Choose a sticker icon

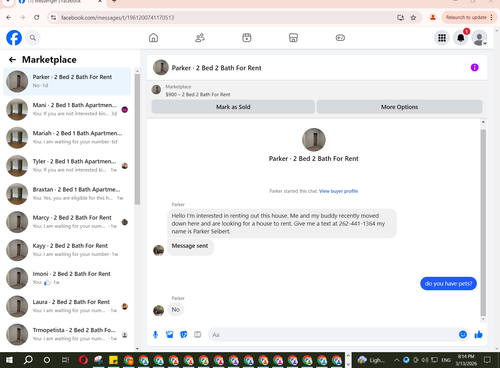184,334
